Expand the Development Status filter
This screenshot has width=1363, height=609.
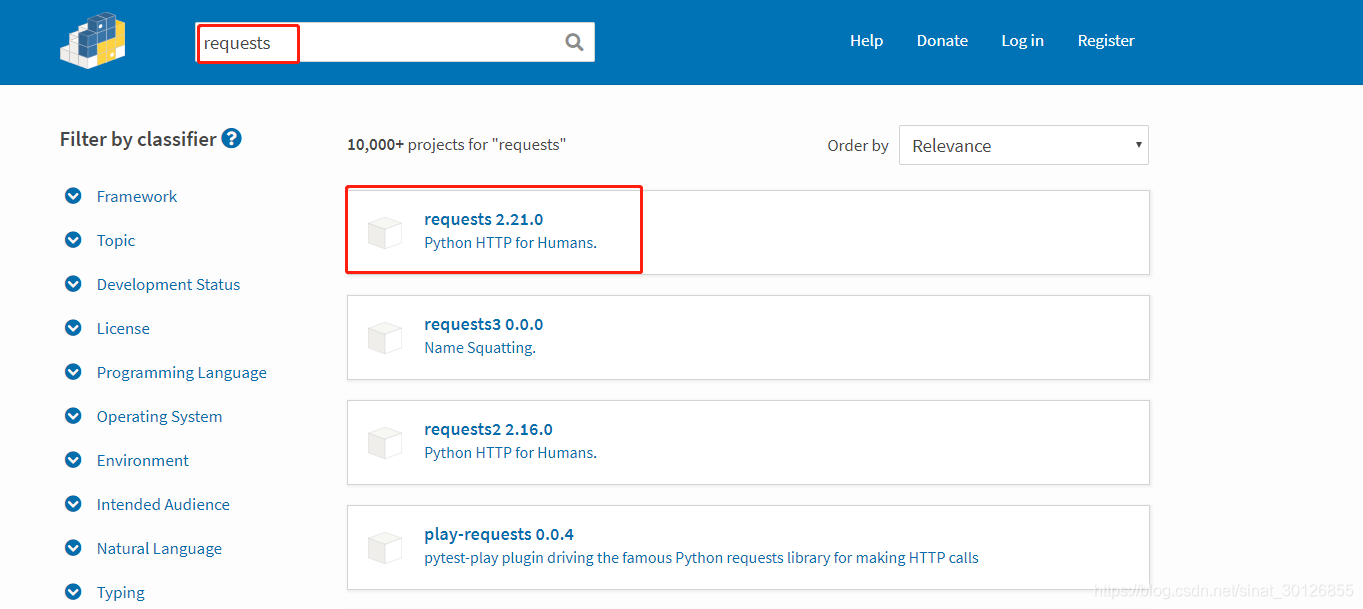(73, 285)
